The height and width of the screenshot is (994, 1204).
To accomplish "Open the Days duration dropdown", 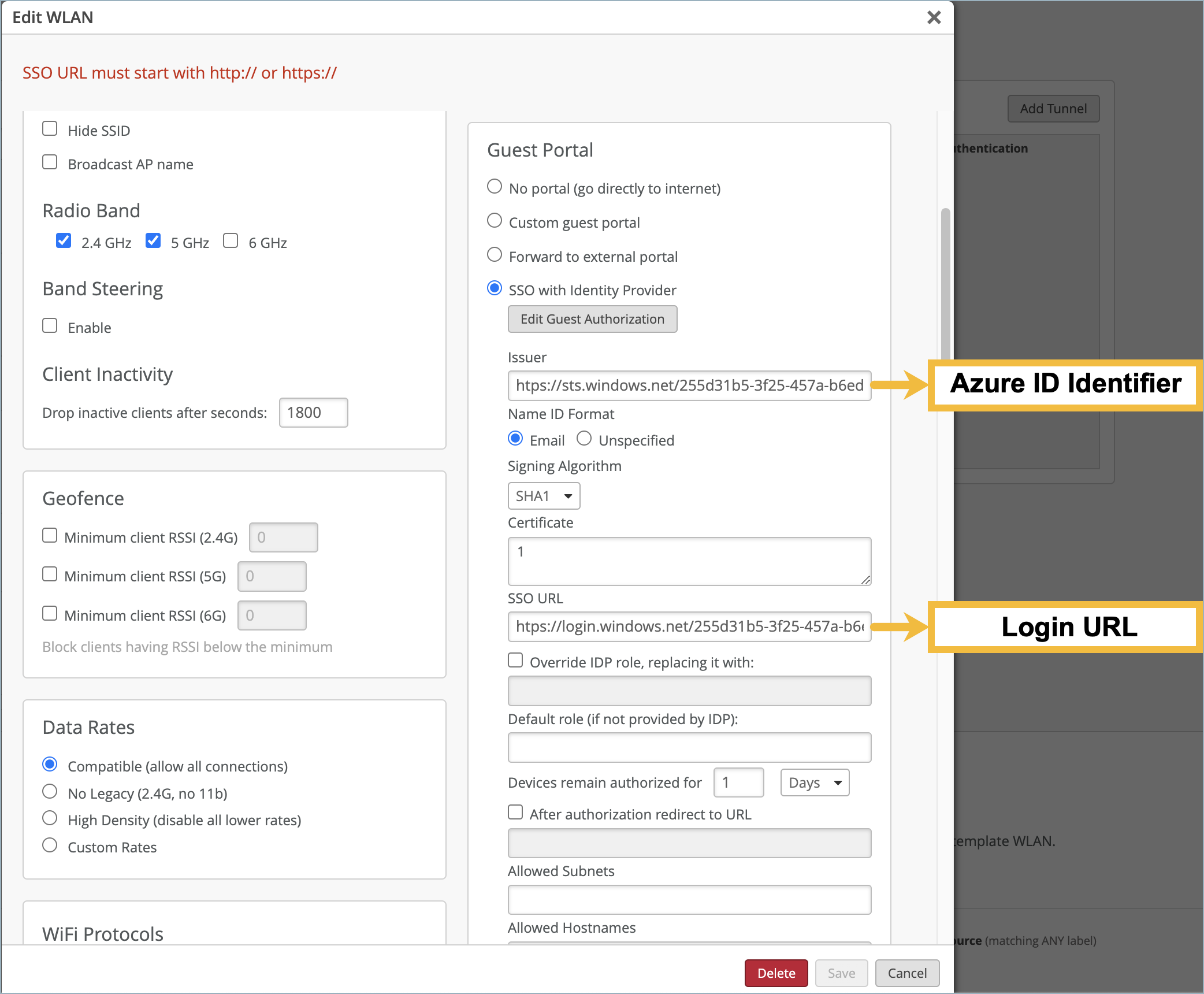I will (815, 782).
